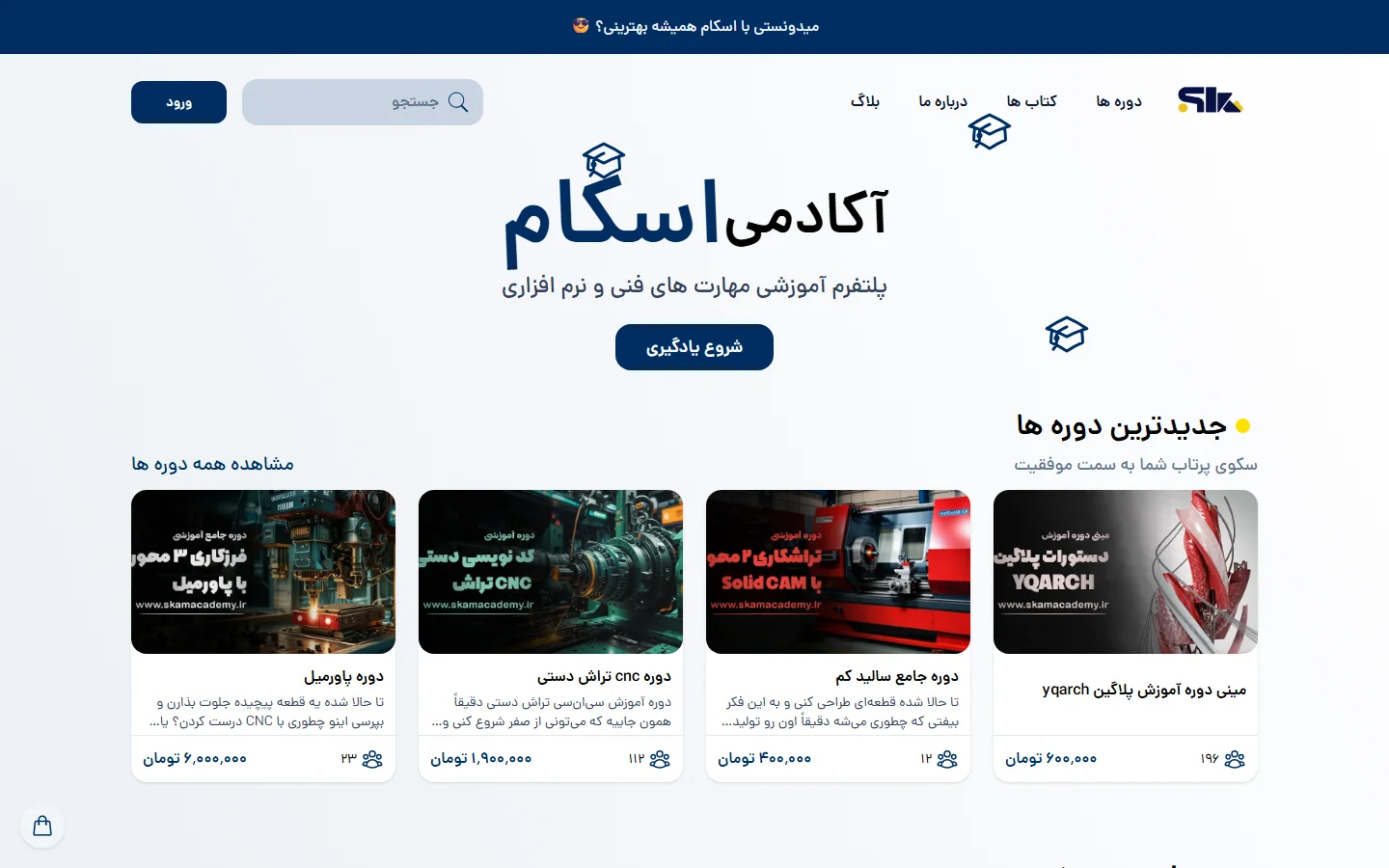Open title دوره پاورمیل
1389x868 pixels.
[344, 676]
